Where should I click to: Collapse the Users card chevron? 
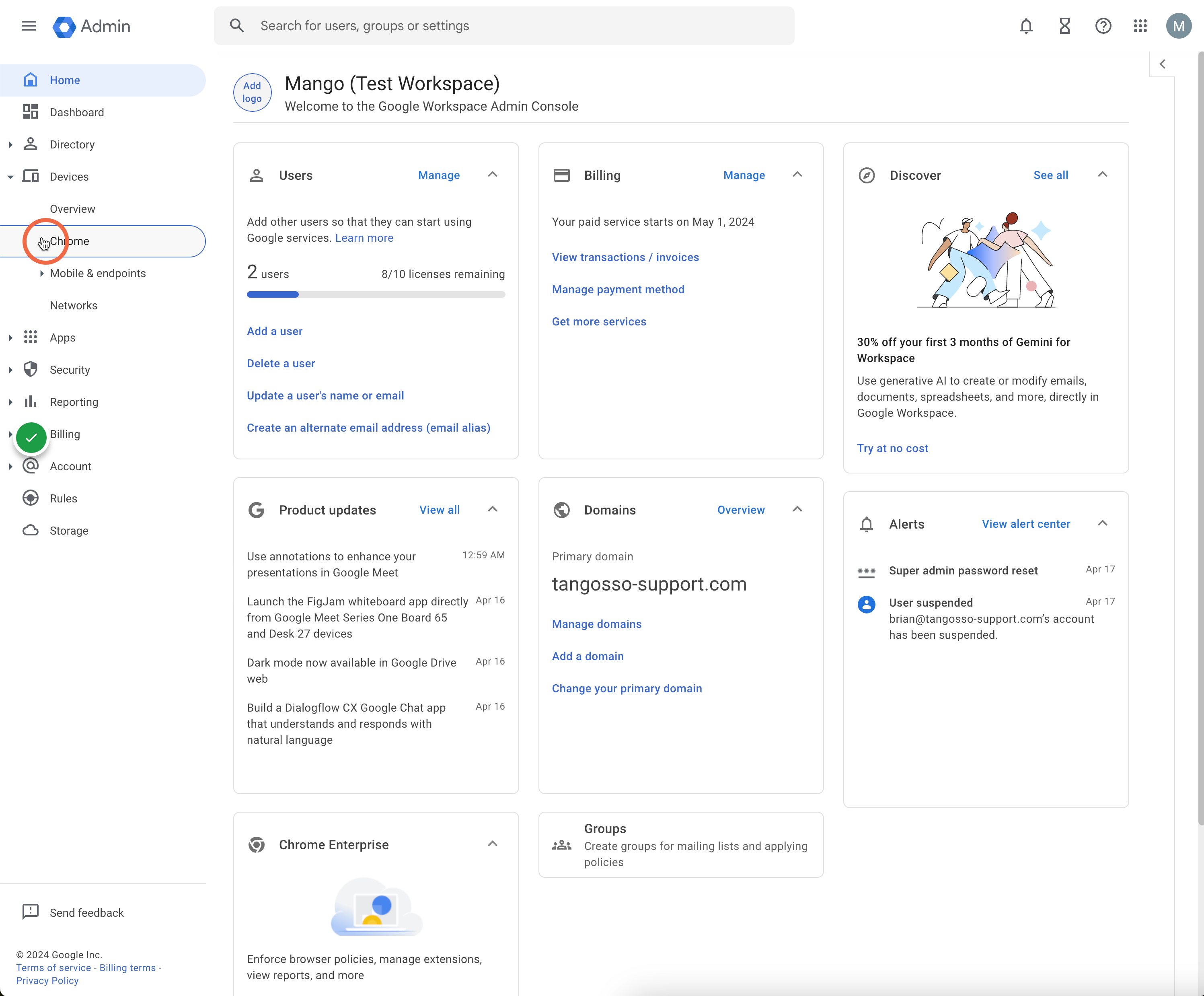tap(493, 175)
